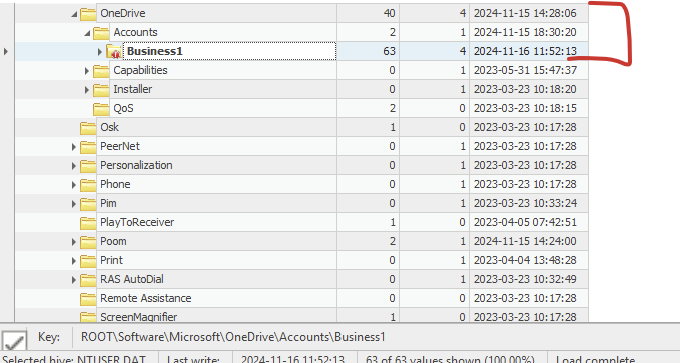Select the RAS AutoDial key name
The image size is (680, 363).
coord(132,279)
